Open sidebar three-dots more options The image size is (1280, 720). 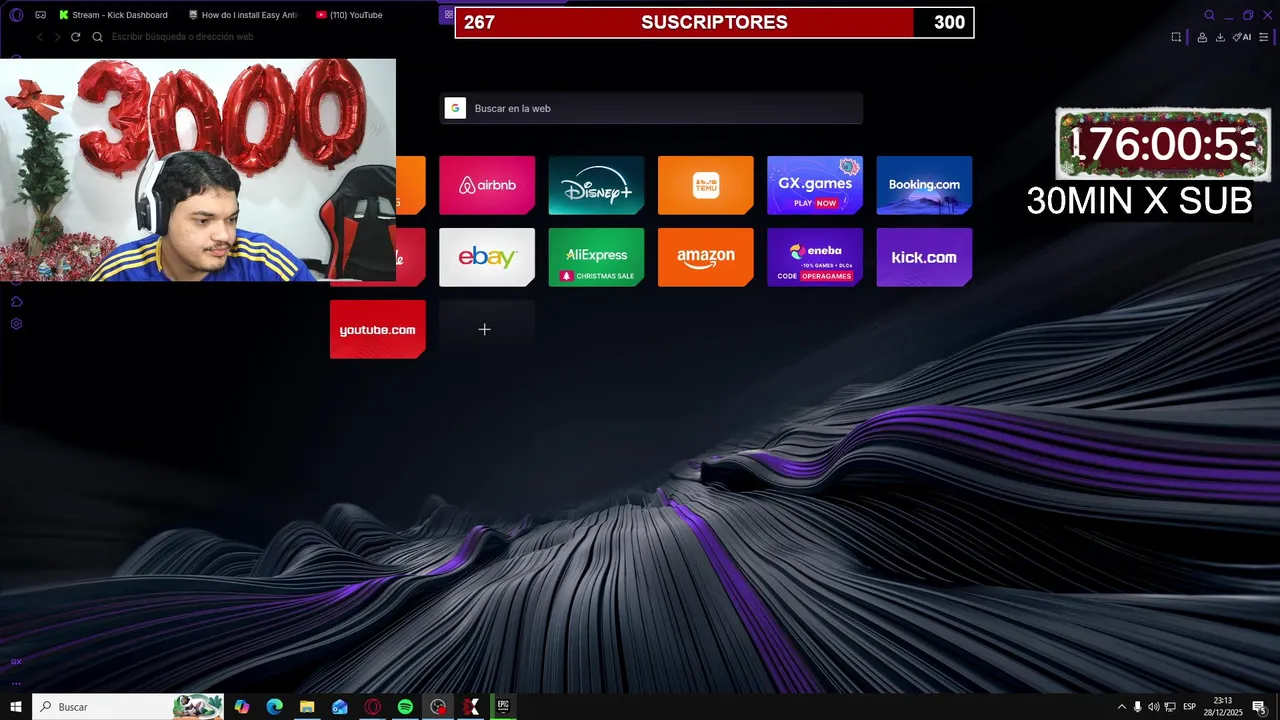(x=16, y=684)
